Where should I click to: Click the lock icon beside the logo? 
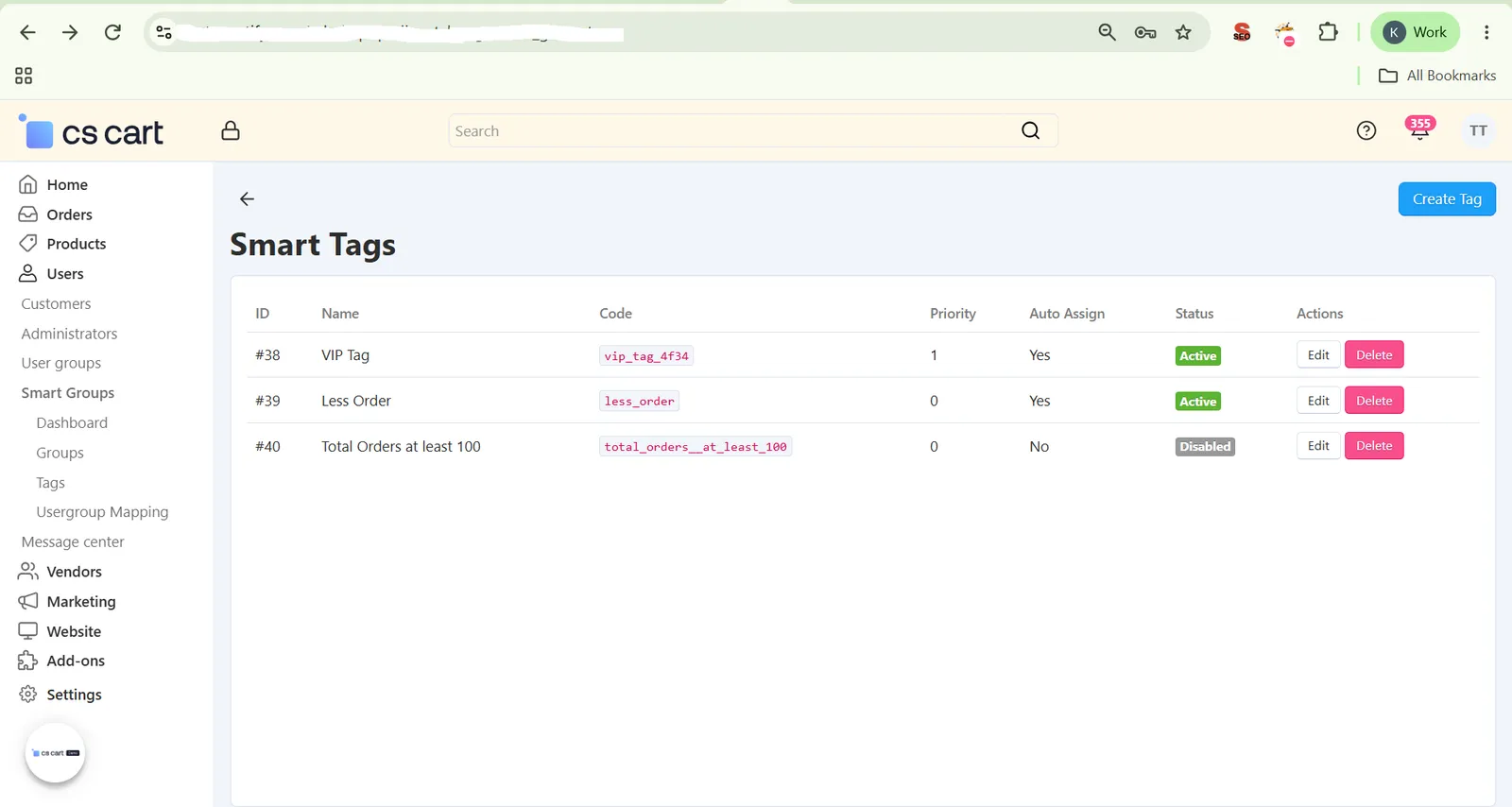pos(231,130)
